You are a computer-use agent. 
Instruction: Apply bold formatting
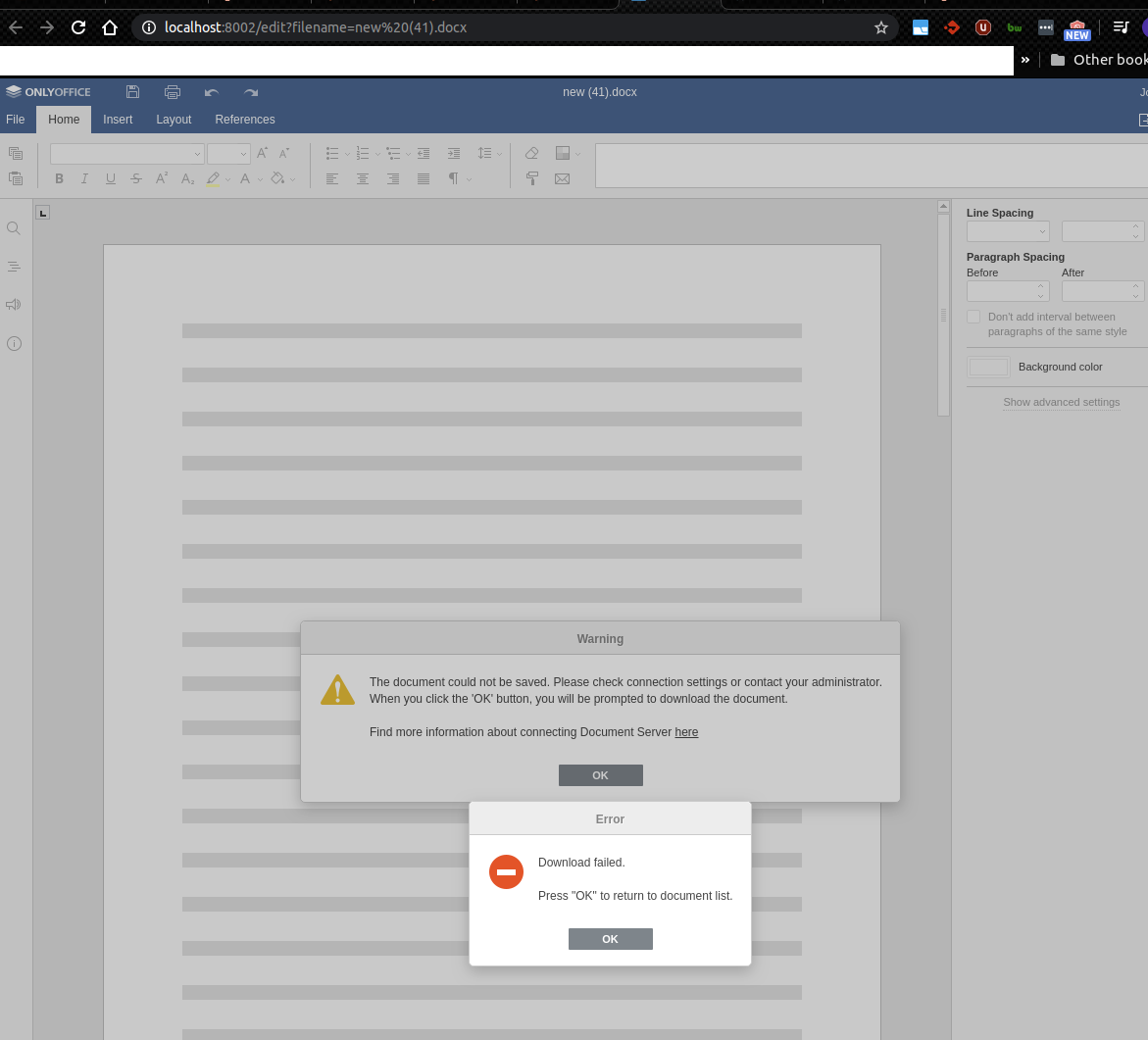coord(59,178)
